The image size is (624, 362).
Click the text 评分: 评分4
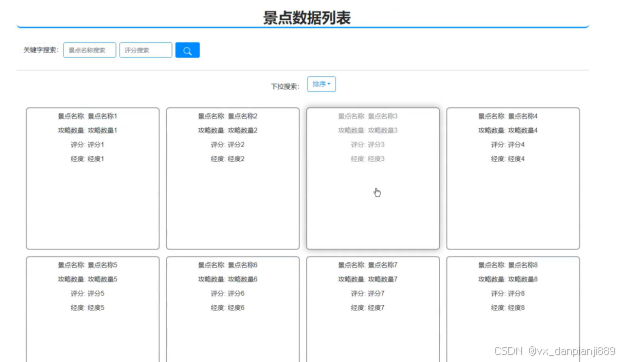508,145
